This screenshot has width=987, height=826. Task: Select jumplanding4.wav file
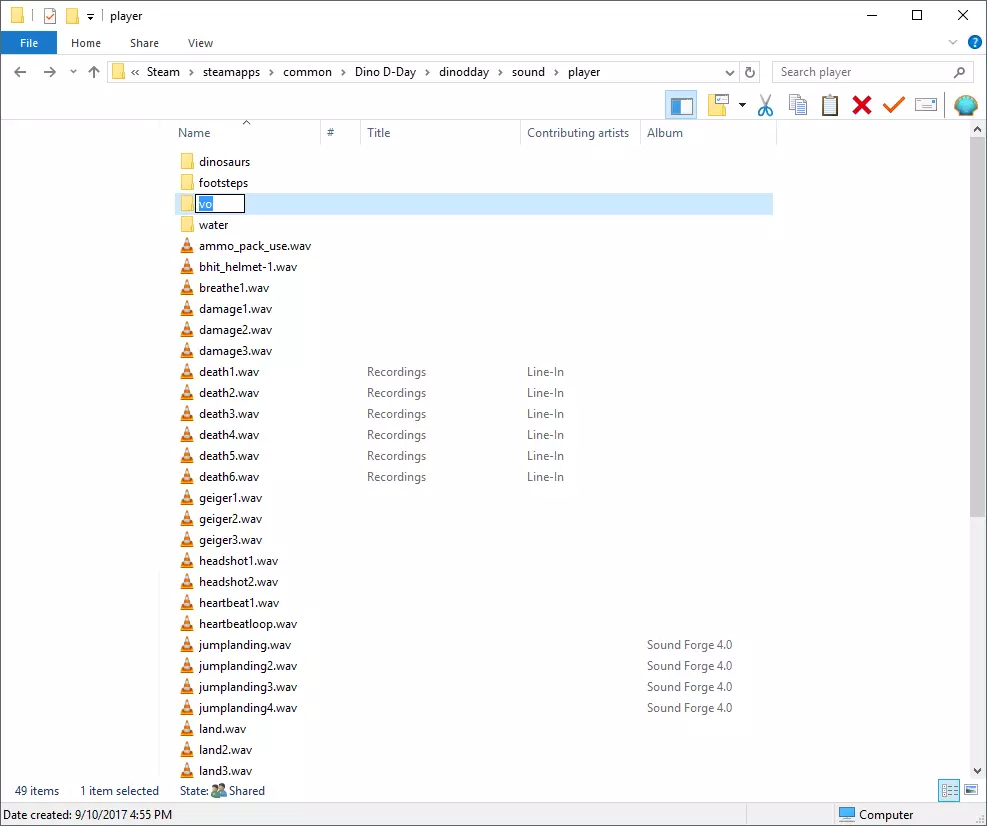point(248,708)
